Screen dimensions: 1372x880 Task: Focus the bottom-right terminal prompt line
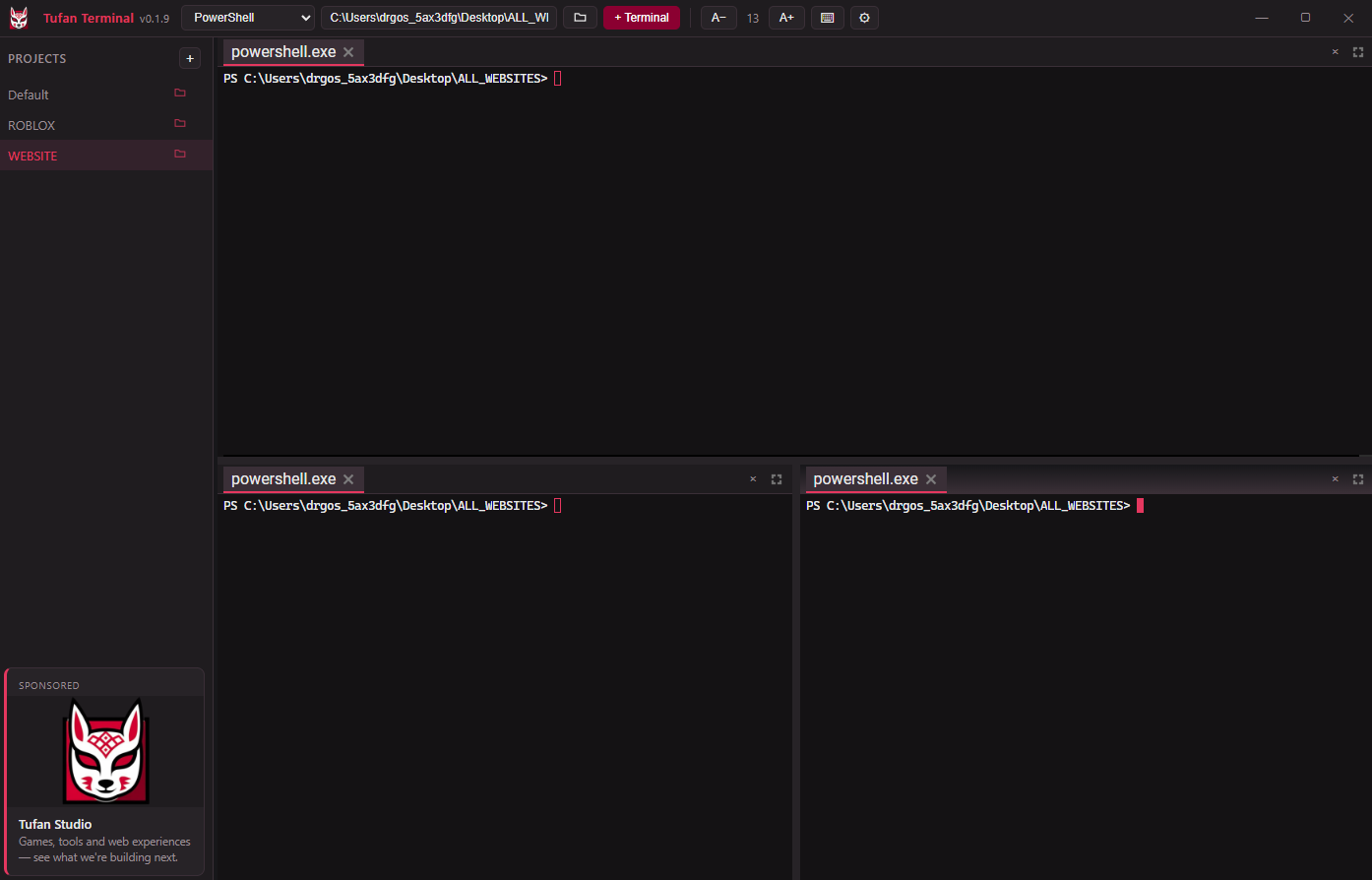pos(975,506)
